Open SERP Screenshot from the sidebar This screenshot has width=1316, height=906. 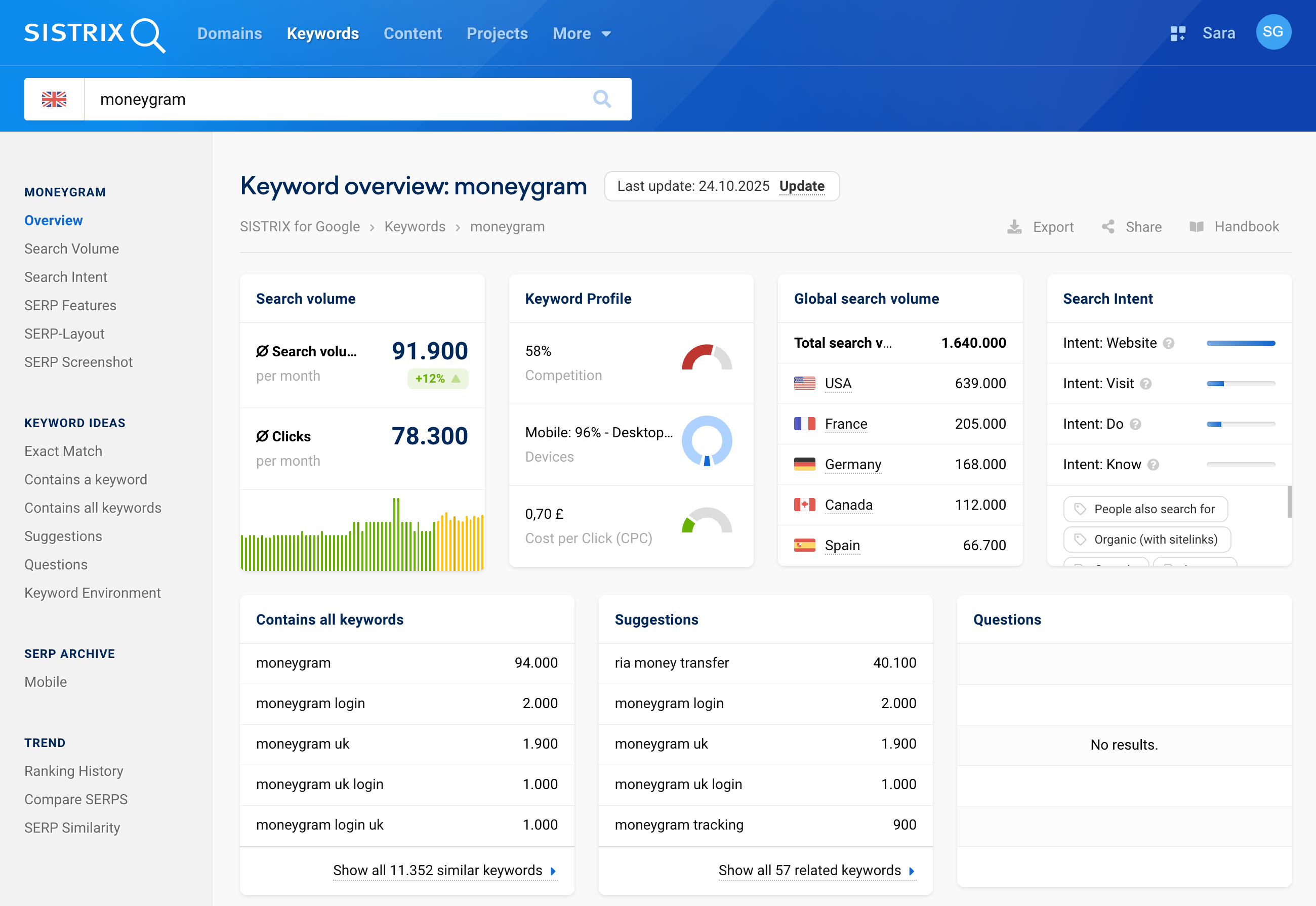click(78, 361)
